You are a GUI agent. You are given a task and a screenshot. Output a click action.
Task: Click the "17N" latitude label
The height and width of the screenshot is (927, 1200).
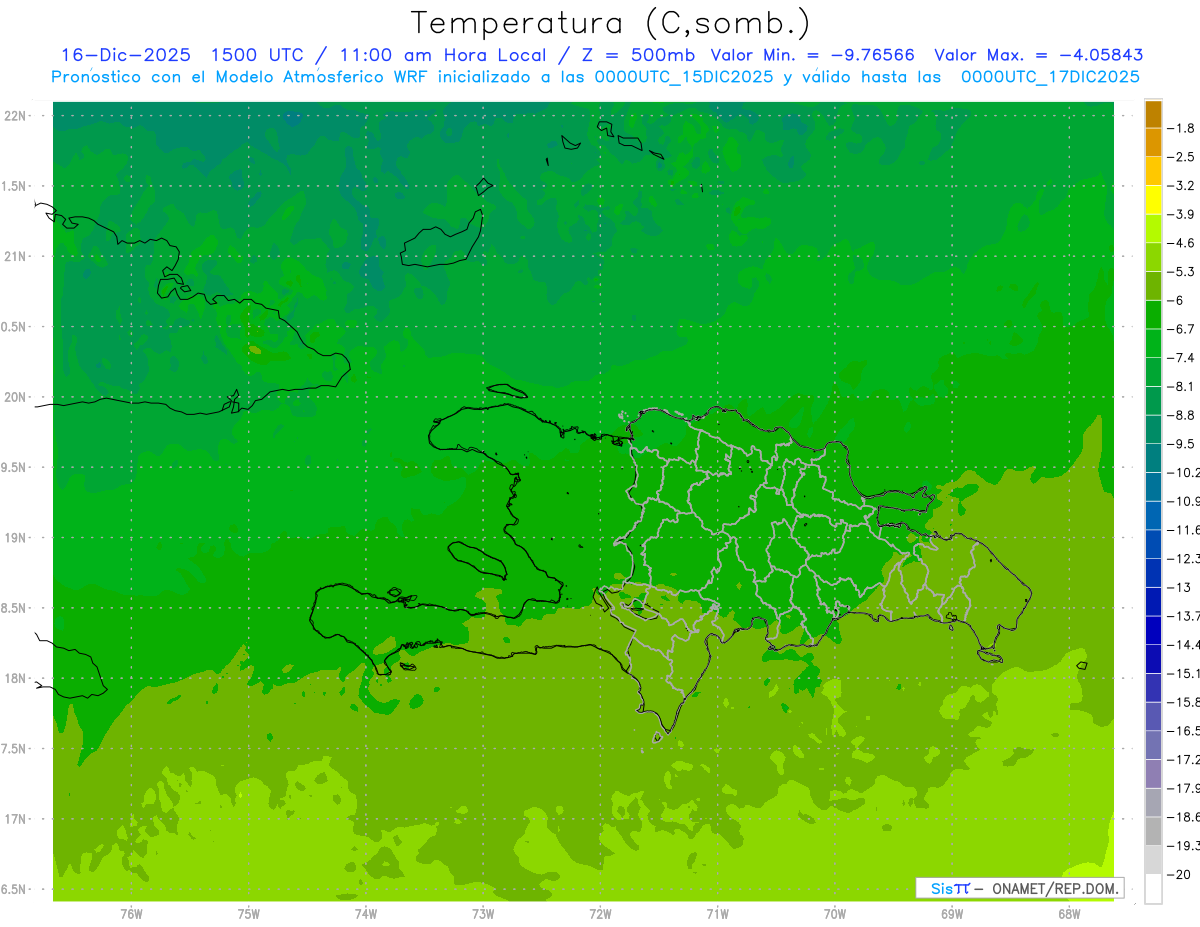17,819
